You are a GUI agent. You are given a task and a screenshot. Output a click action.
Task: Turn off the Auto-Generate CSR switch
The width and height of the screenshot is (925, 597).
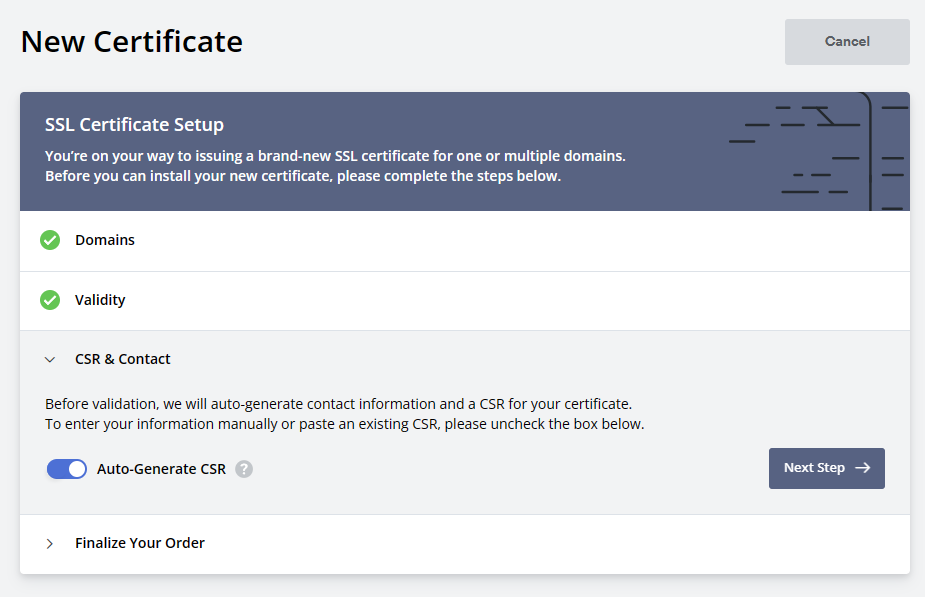(67, 469)
